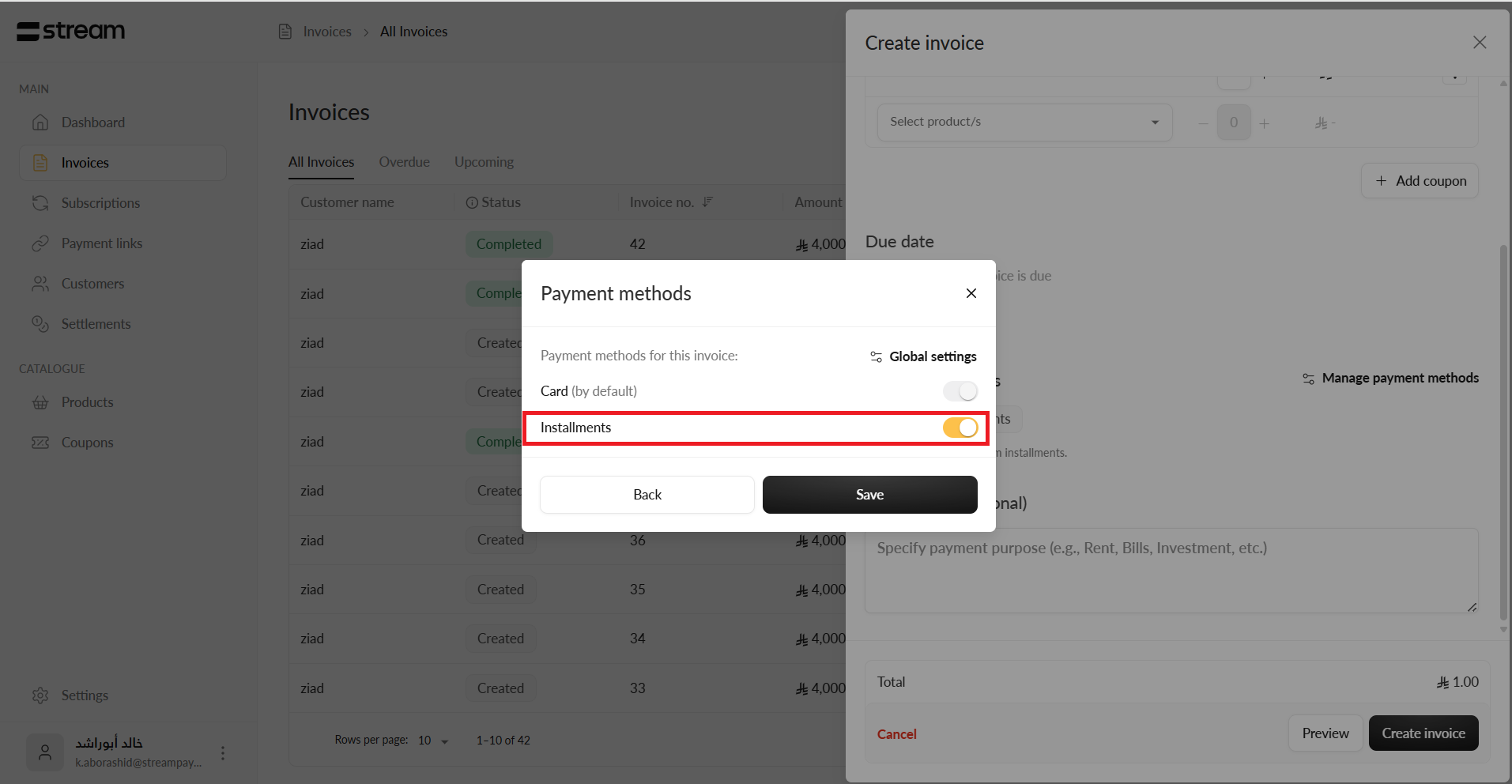
Task: Toggle Installments off in the highlighted row
Action: [x=960, y=428]
